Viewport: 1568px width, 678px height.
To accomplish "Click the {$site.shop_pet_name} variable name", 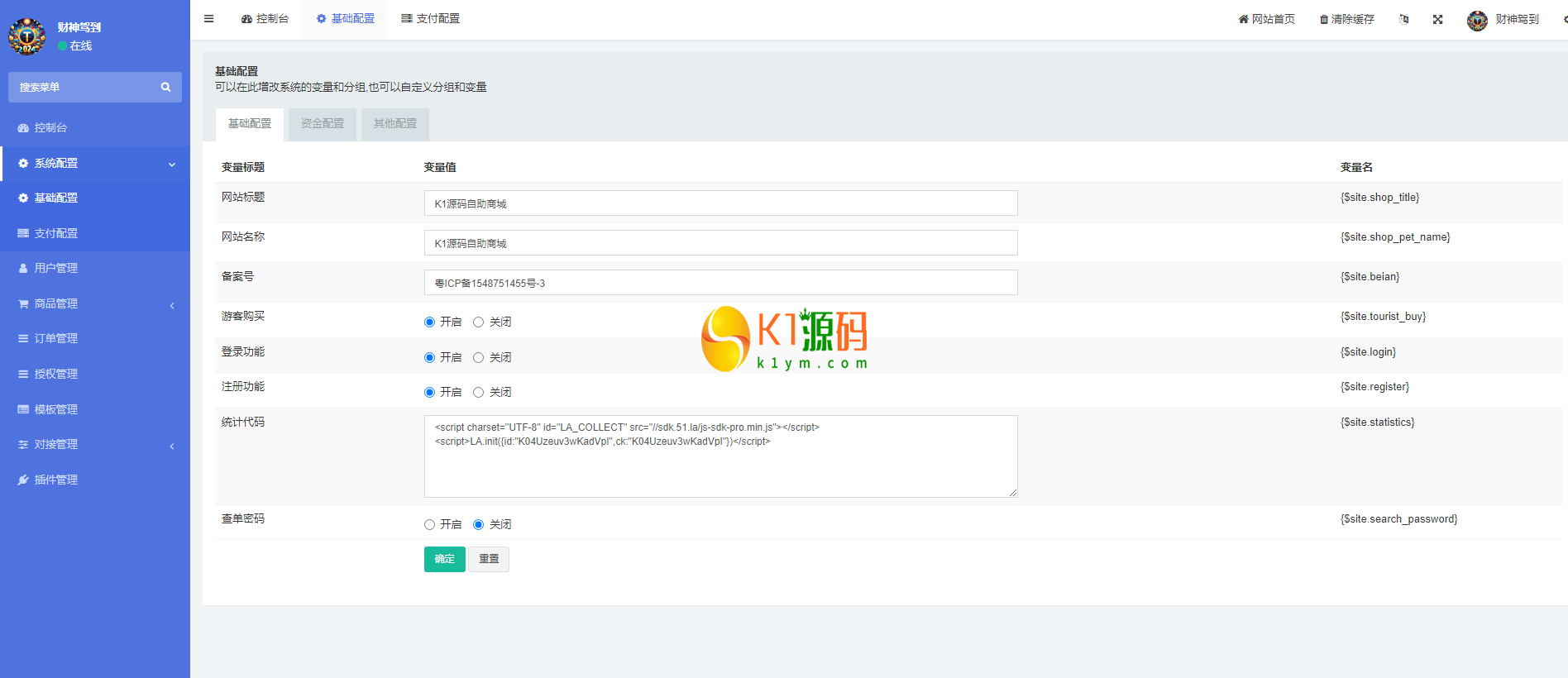I will coord(1395,237).
